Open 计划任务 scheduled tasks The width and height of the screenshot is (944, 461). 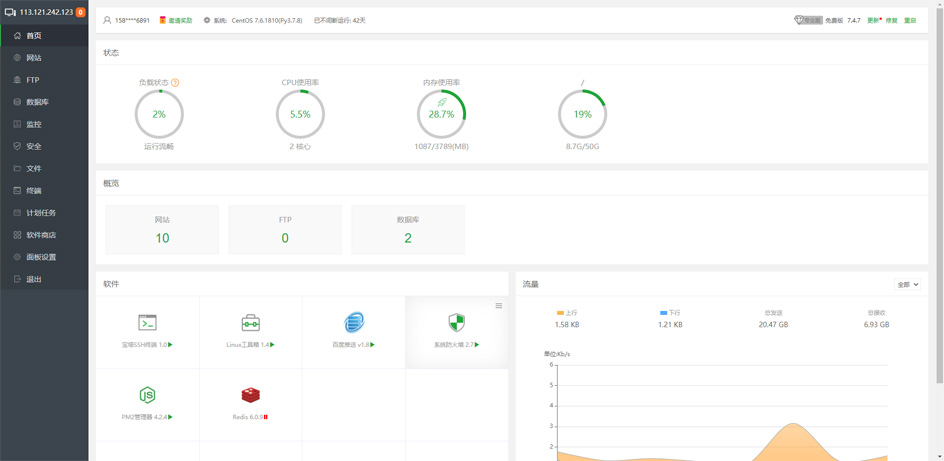(44, 212)
